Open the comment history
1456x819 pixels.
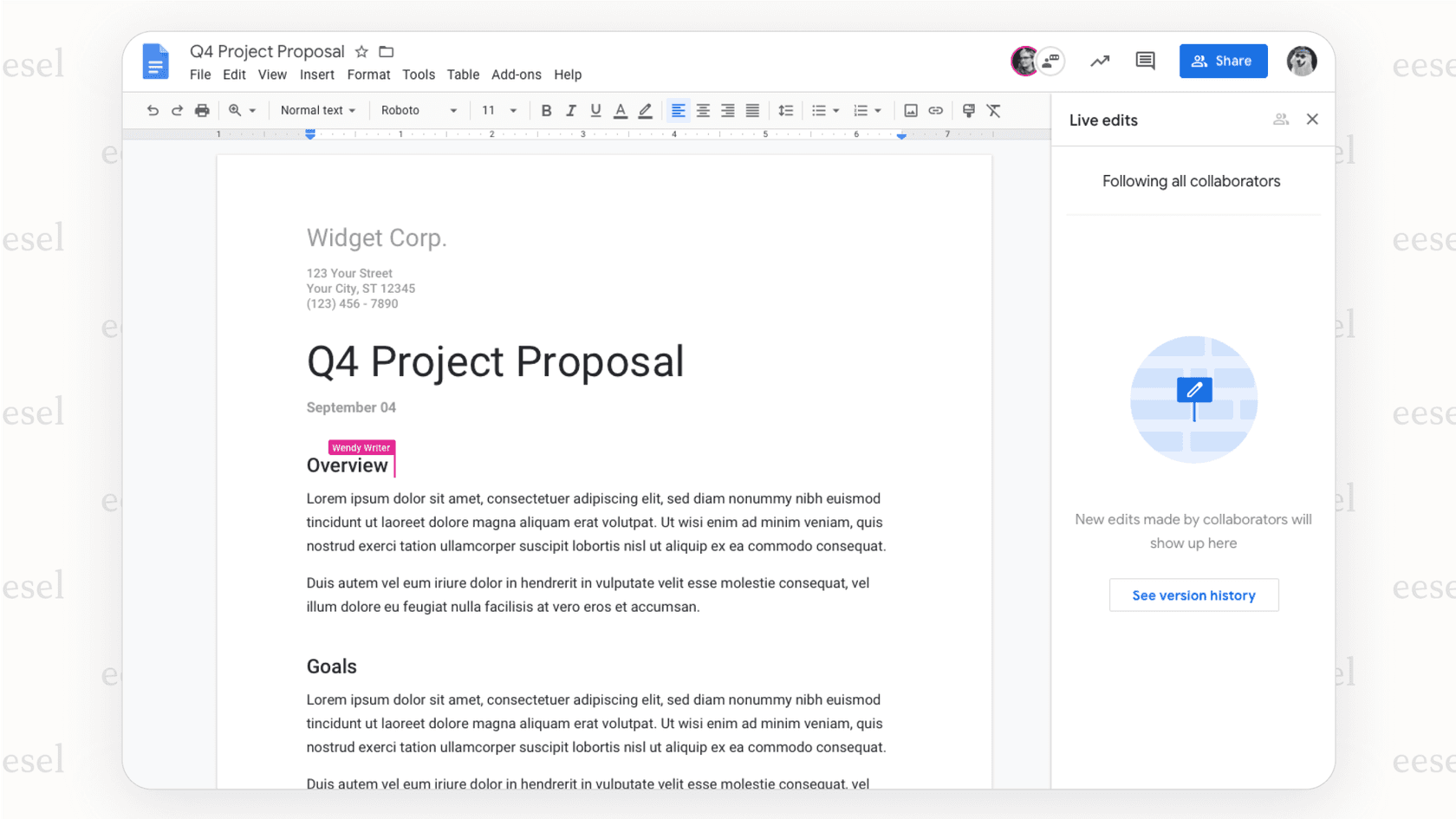(x=1144, y=61)
